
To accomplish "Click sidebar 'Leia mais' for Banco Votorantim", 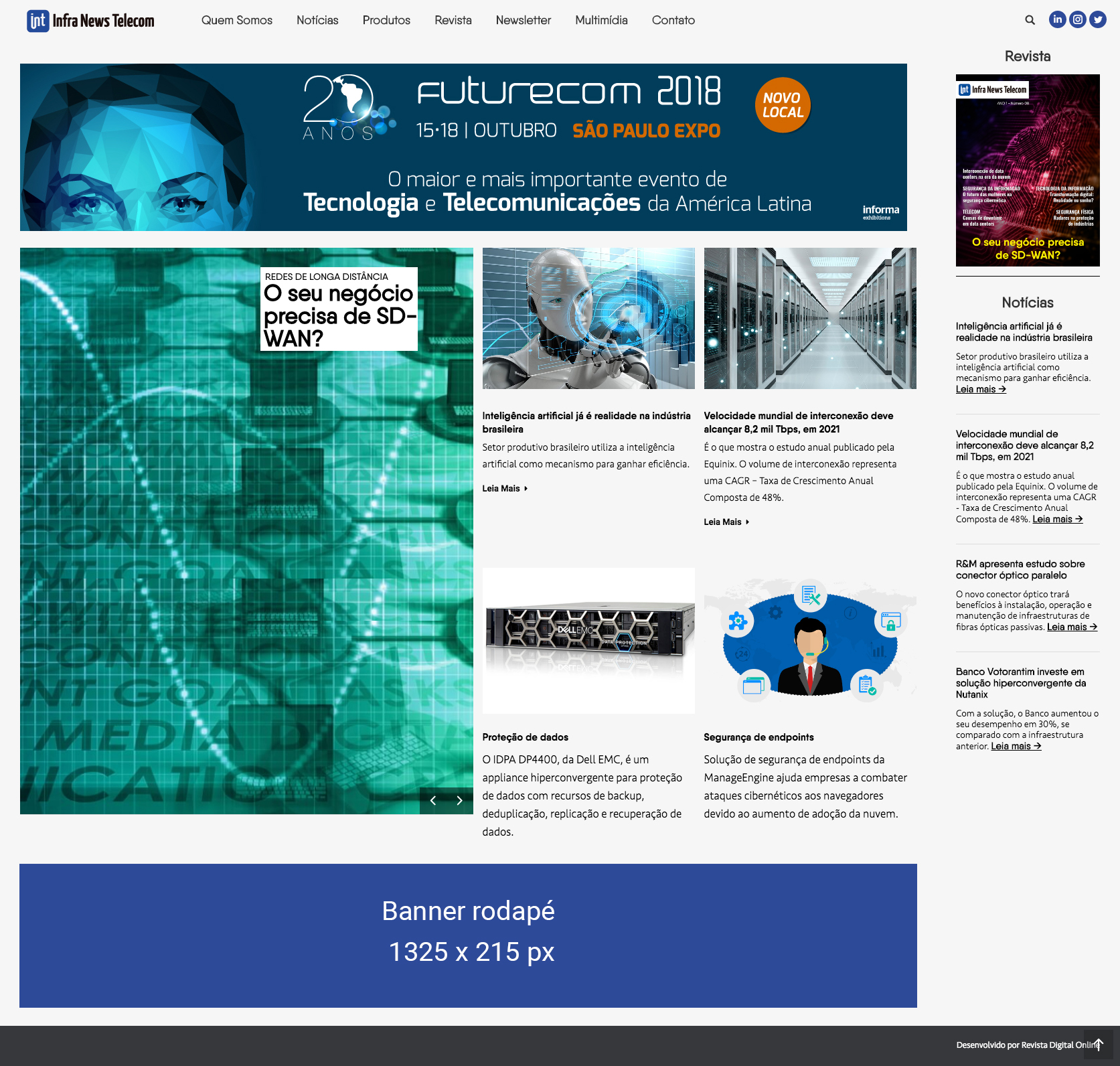I will tap(1016, 746).
